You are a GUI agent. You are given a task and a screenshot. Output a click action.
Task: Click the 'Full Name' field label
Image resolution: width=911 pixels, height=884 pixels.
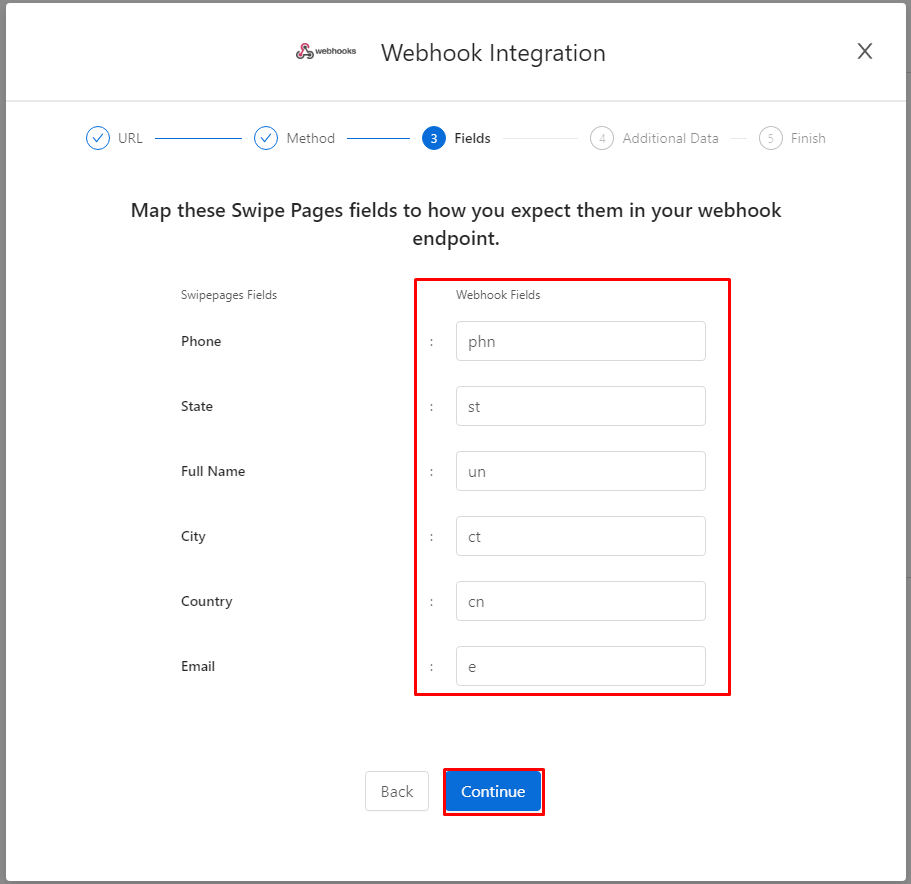(213, 471)
